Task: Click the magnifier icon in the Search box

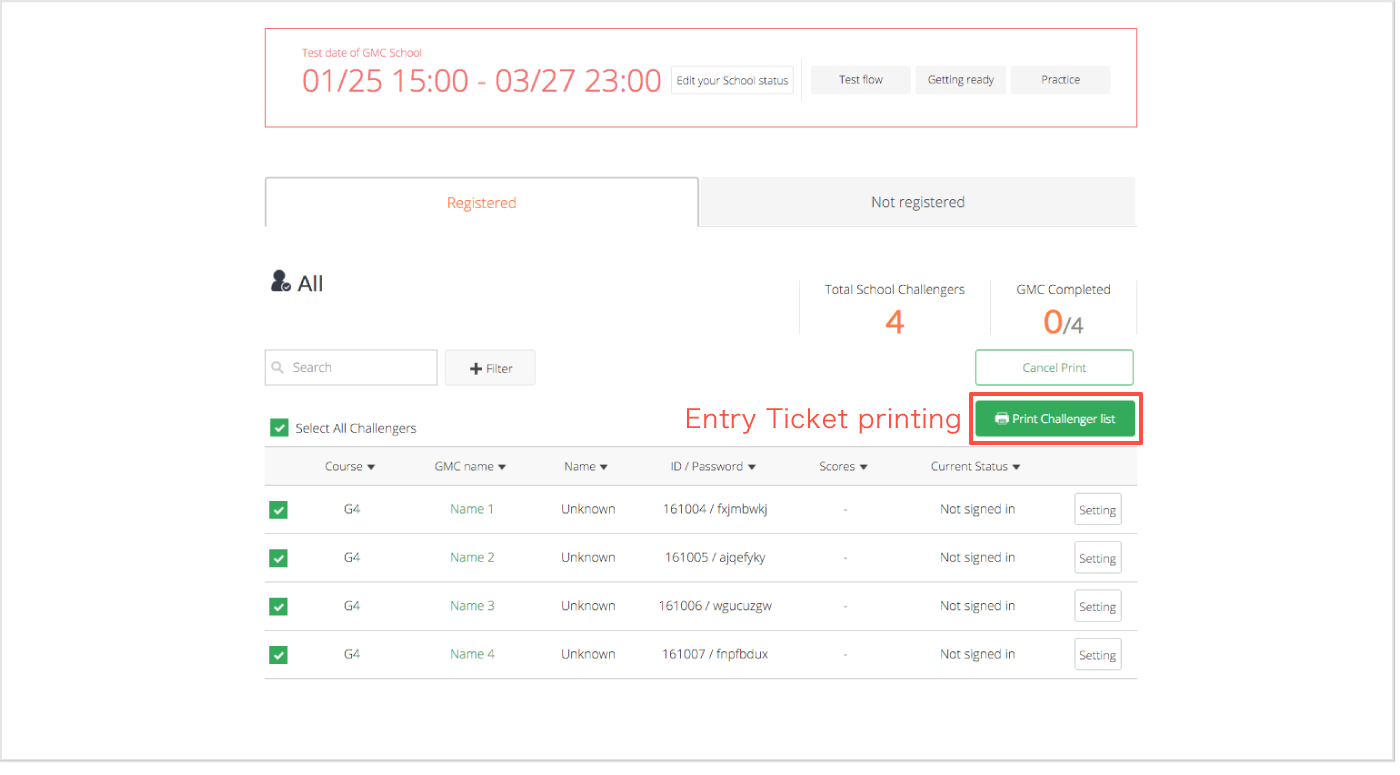Action: tap(278, 368)
